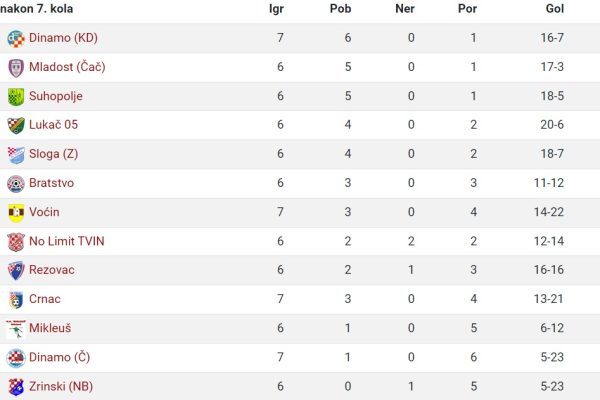Click the Lukač 05 club crest

pyautogui.click(x=16, y=126)
